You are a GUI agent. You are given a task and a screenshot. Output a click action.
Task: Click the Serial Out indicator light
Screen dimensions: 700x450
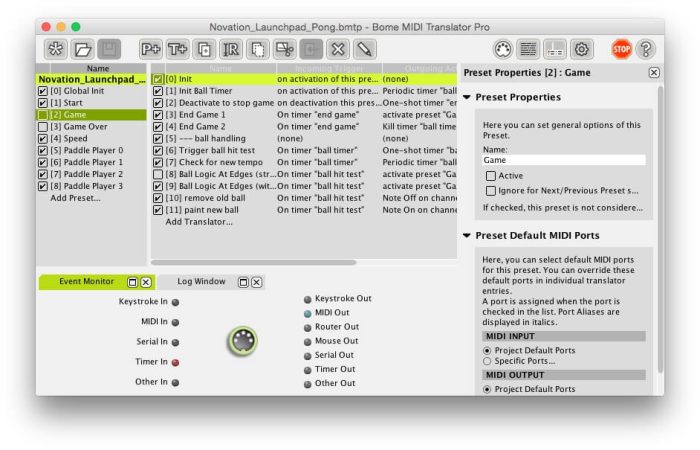[x=308, y=356]
